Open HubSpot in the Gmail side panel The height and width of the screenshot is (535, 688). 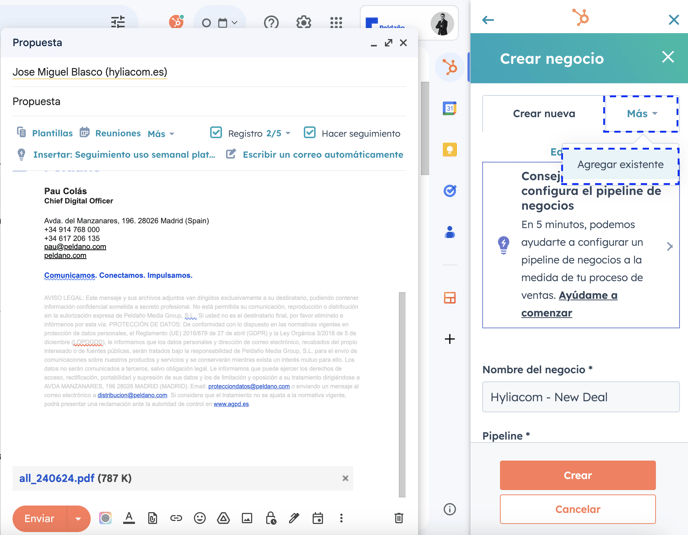coord(450,67)
